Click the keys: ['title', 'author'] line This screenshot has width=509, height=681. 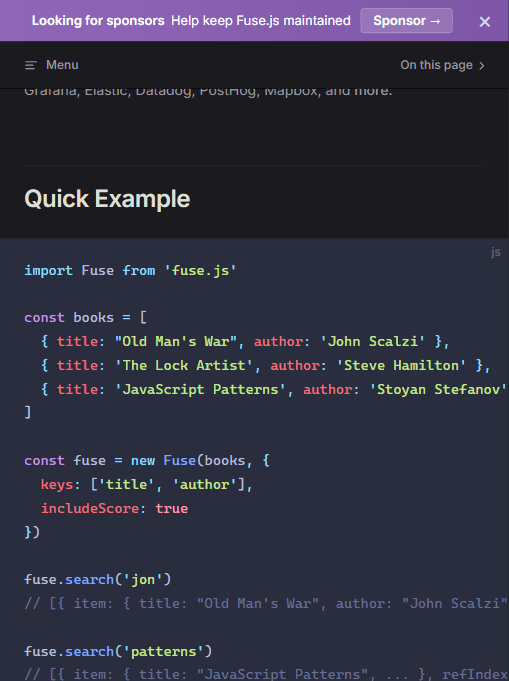coord(146,484)
